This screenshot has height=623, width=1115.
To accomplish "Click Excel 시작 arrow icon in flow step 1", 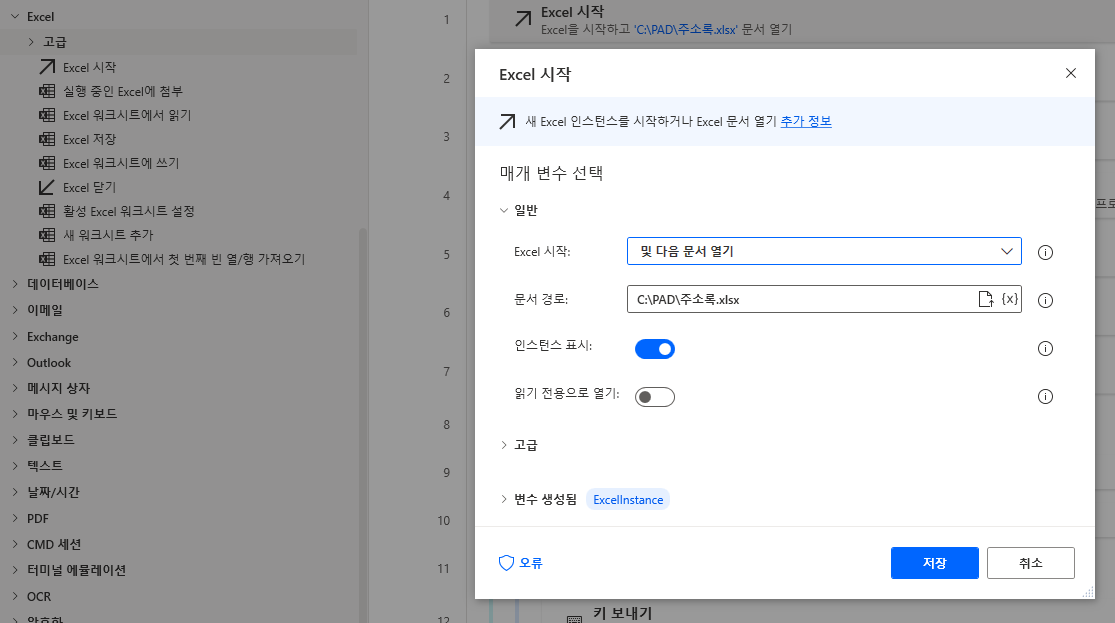I will (523, 19).
